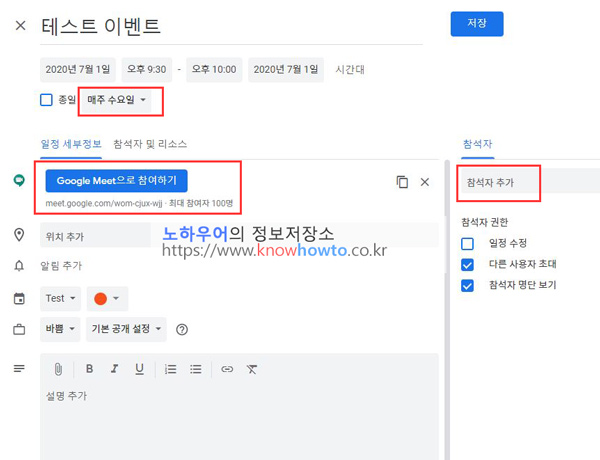
Task: Open the 기본 공개 설정 visibility dropdown
Action: [126, 329]
